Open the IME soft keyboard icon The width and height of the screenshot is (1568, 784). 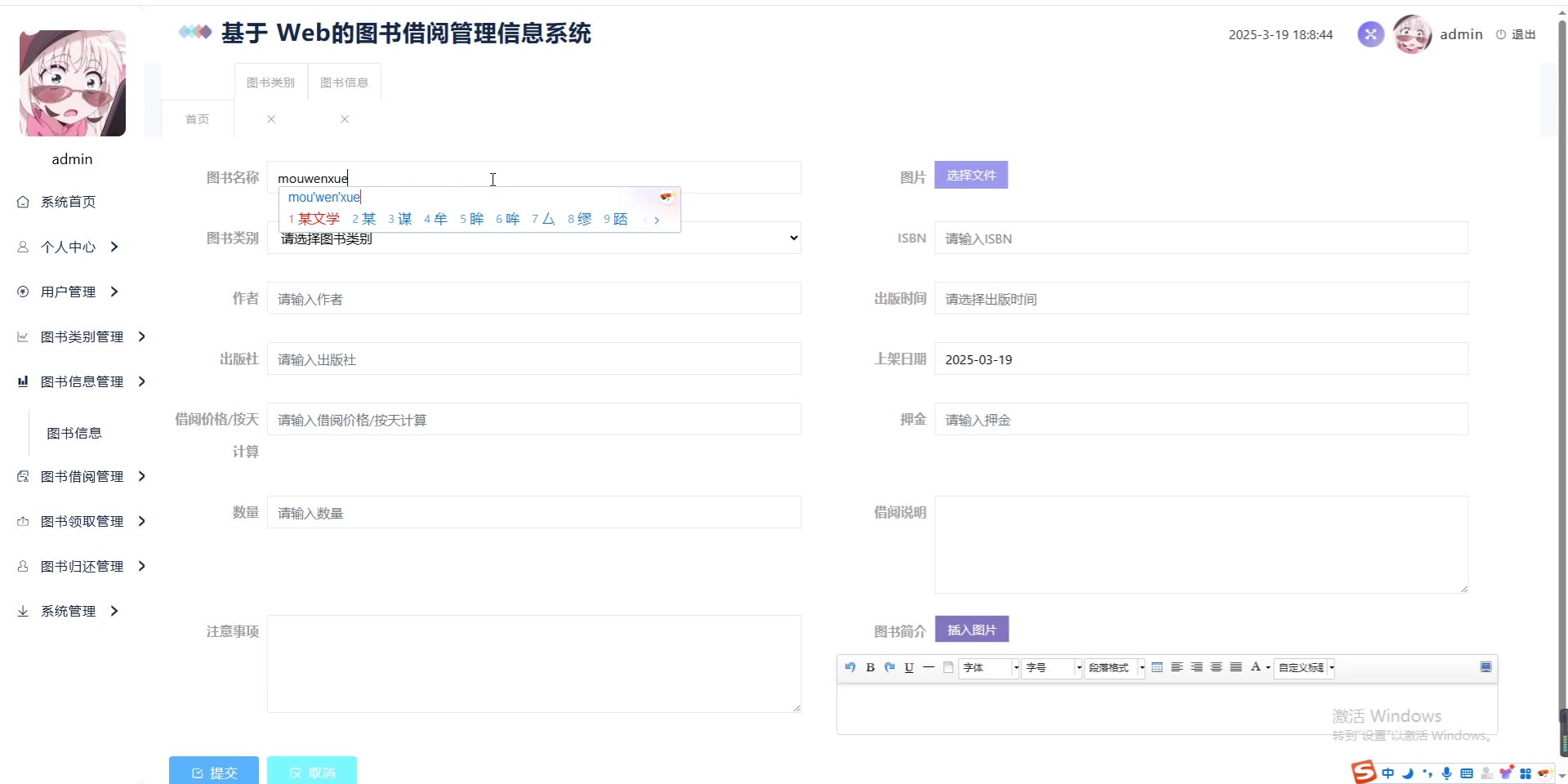coord(1467,773)
